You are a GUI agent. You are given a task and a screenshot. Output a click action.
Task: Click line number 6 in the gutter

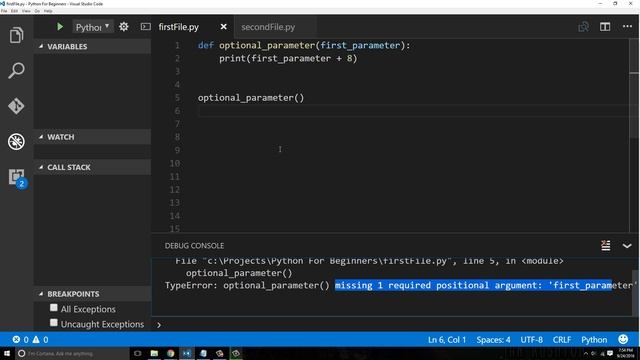coord(177,111)
